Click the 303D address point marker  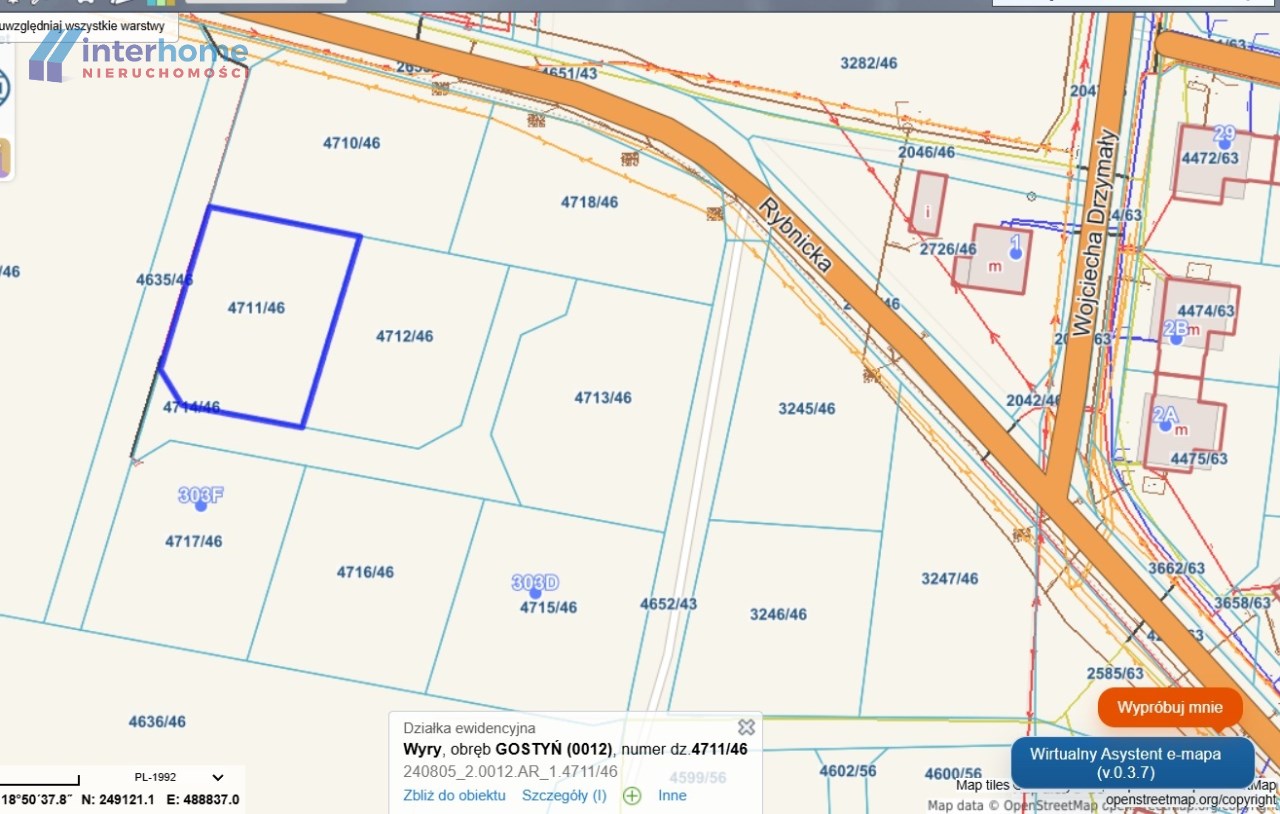point(535,593)
